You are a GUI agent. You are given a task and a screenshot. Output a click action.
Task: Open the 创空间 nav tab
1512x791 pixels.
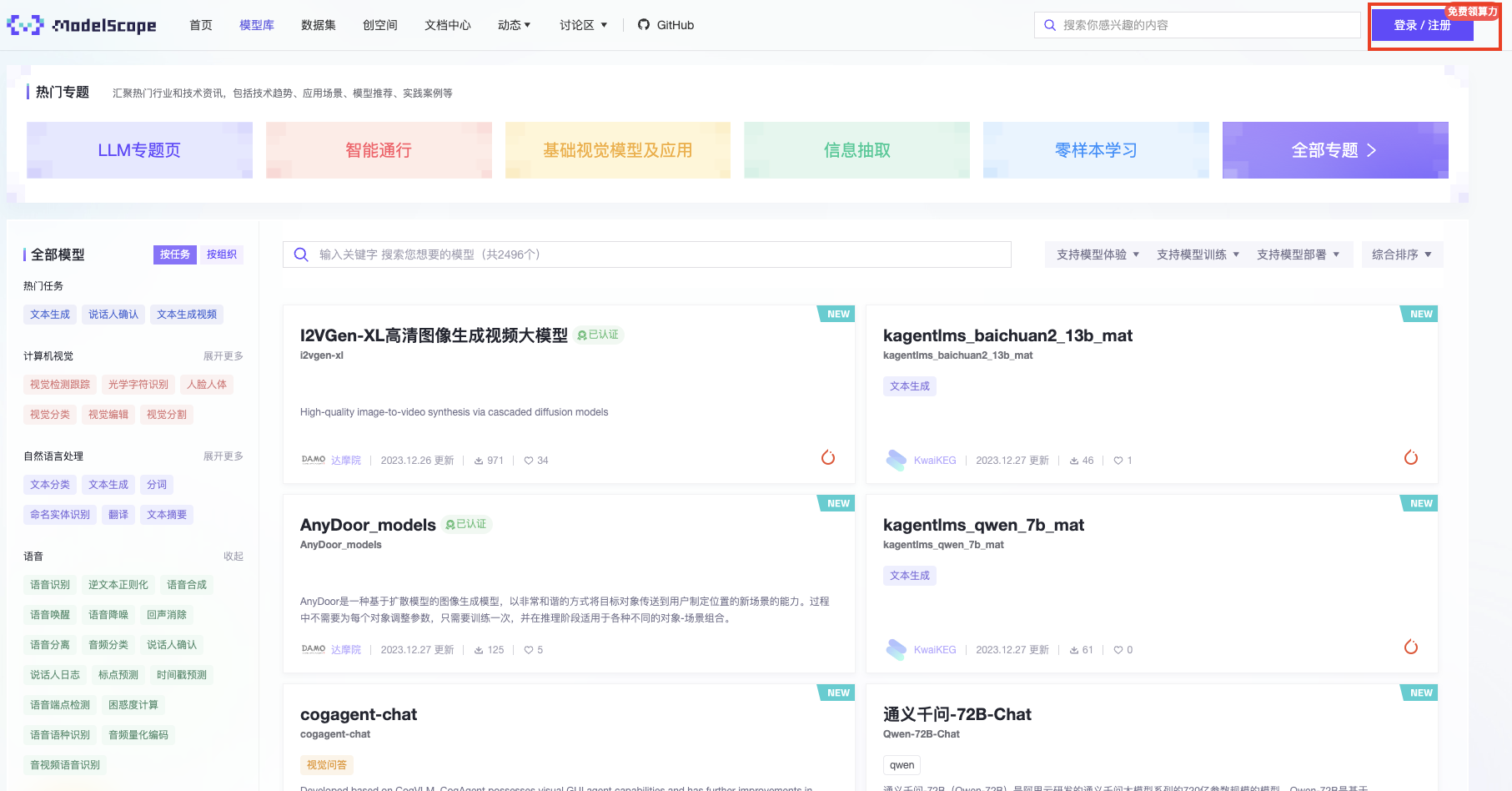point(380,25)
